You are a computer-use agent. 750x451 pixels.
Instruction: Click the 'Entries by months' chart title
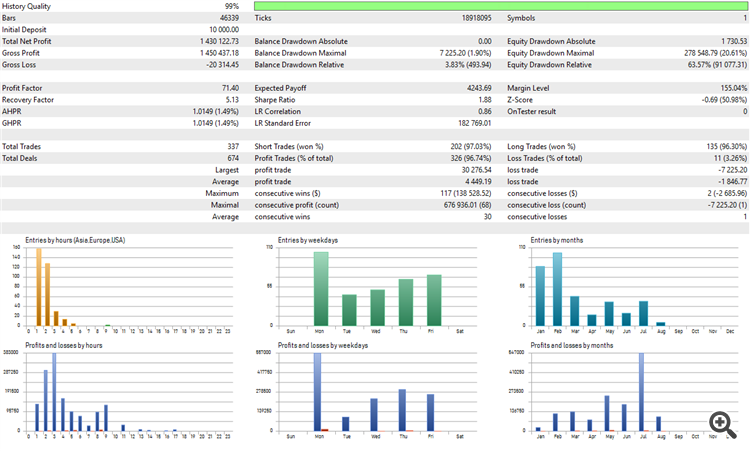(556, 240)
